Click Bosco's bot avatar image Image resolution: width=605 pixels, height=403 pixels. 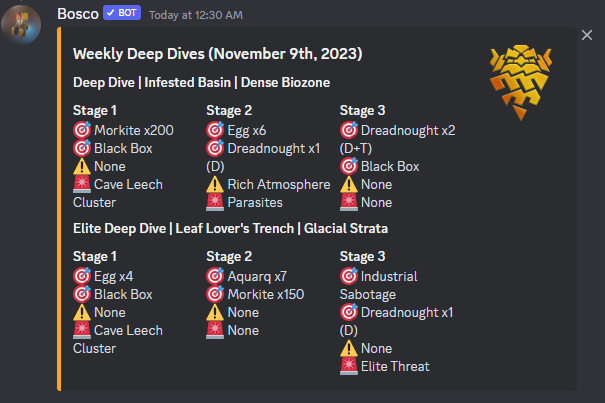(x=21, y=24)
